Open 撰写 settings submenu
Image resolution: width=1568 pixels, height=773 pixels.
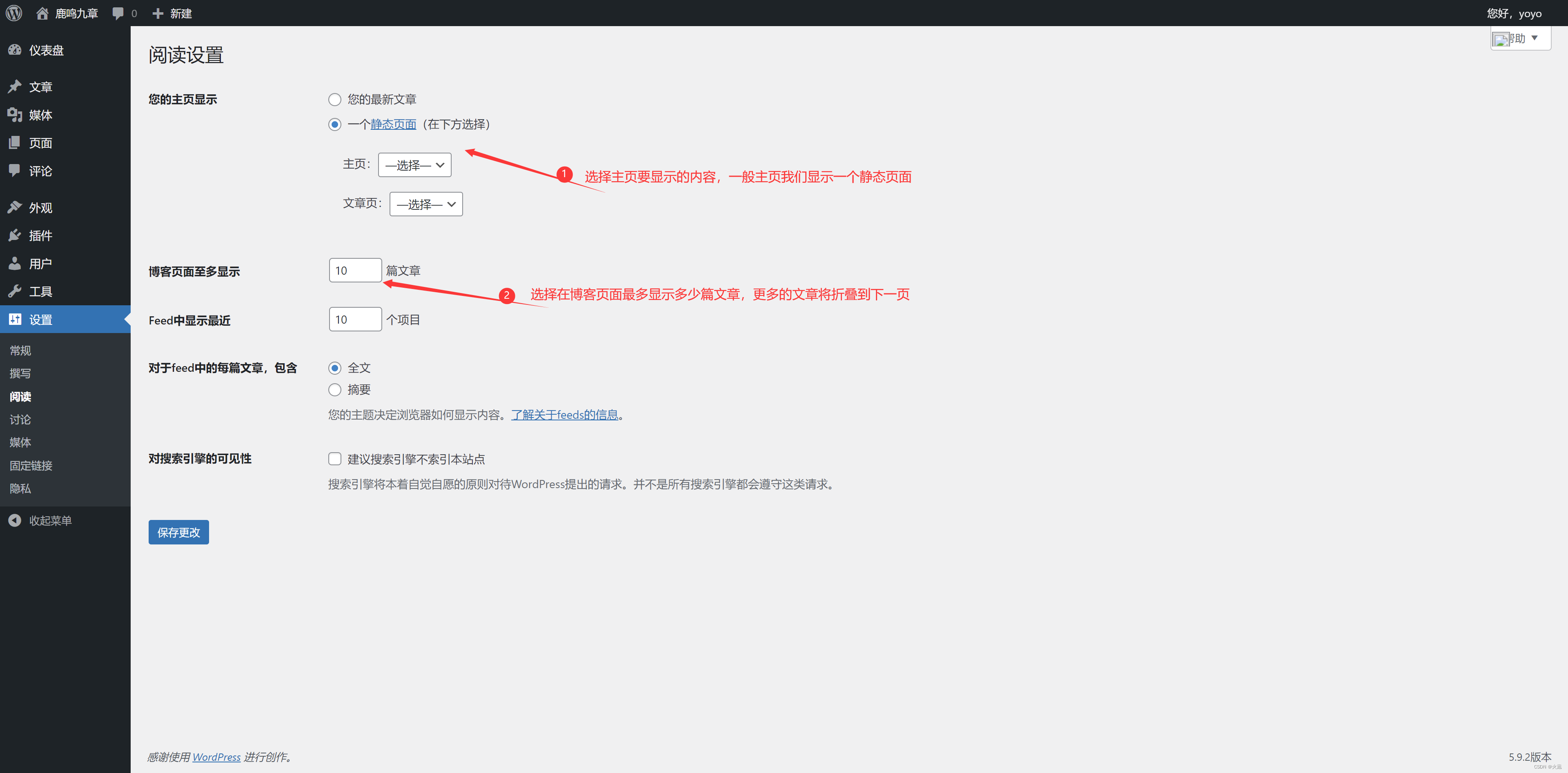[x=20, y=373]
